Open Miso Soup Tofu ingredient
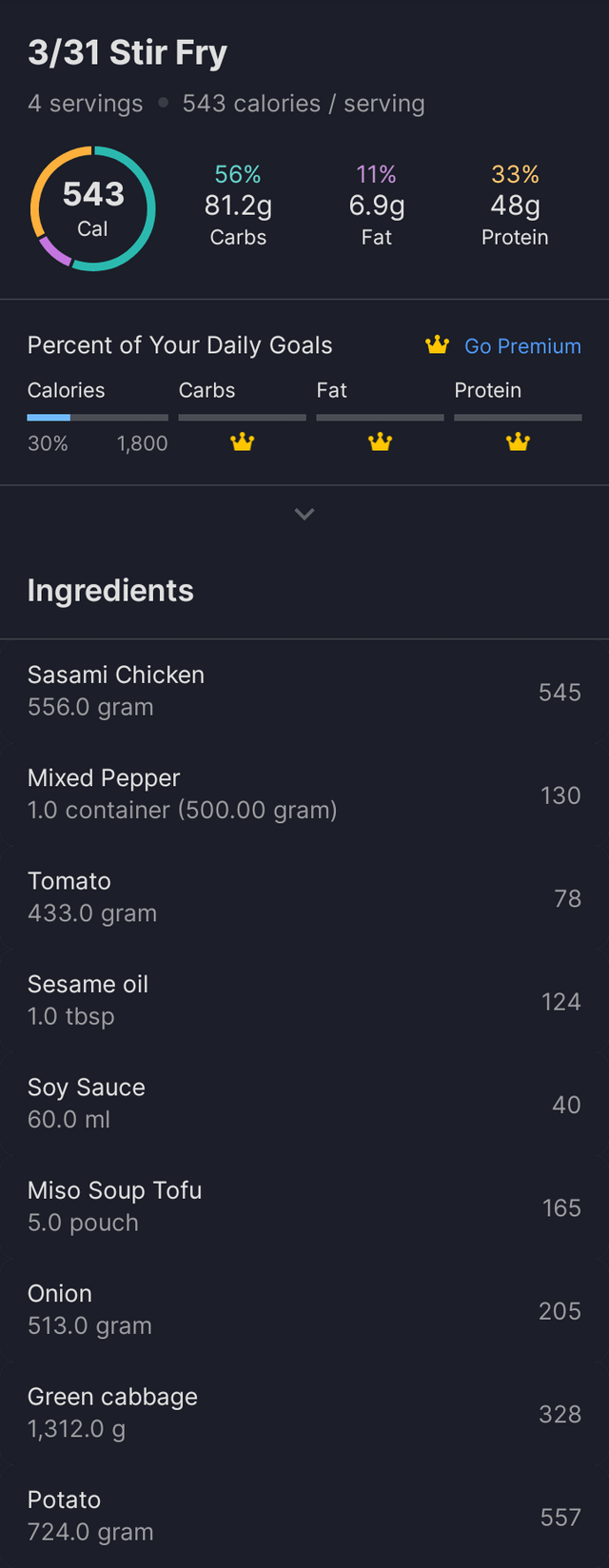Viewport: 609px width, 1568px height. point(304,1206)
